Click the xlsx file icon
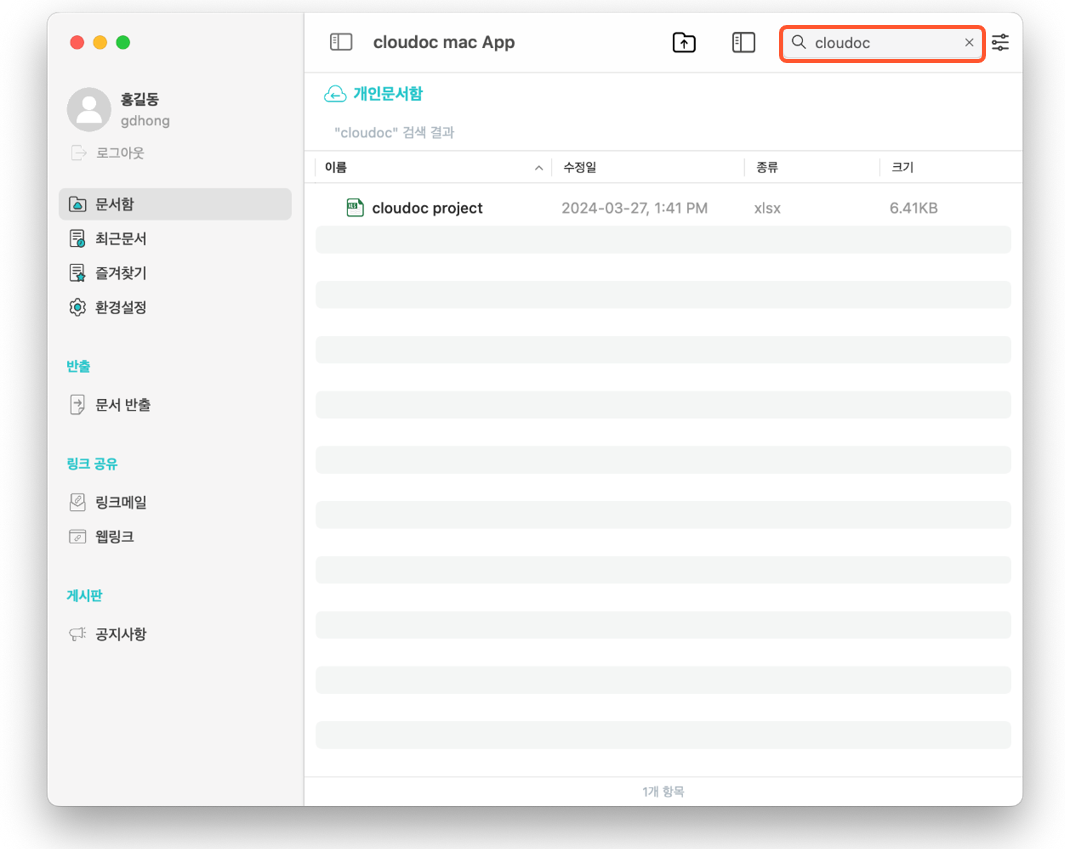Screen dimensions: 1065x849 [x=355, y=207]
